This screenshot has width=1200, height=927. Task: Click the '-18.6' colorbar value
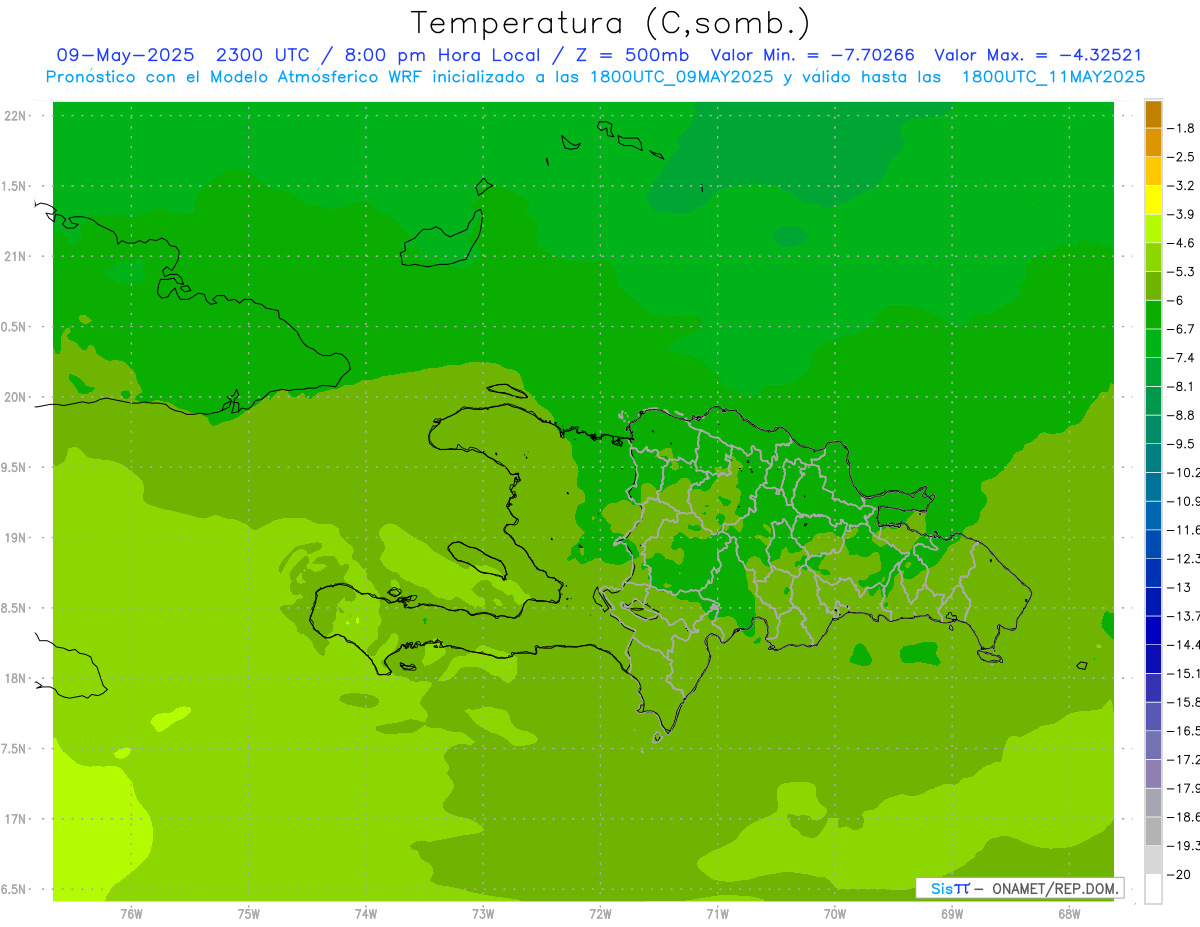[x=1183, y=816]
